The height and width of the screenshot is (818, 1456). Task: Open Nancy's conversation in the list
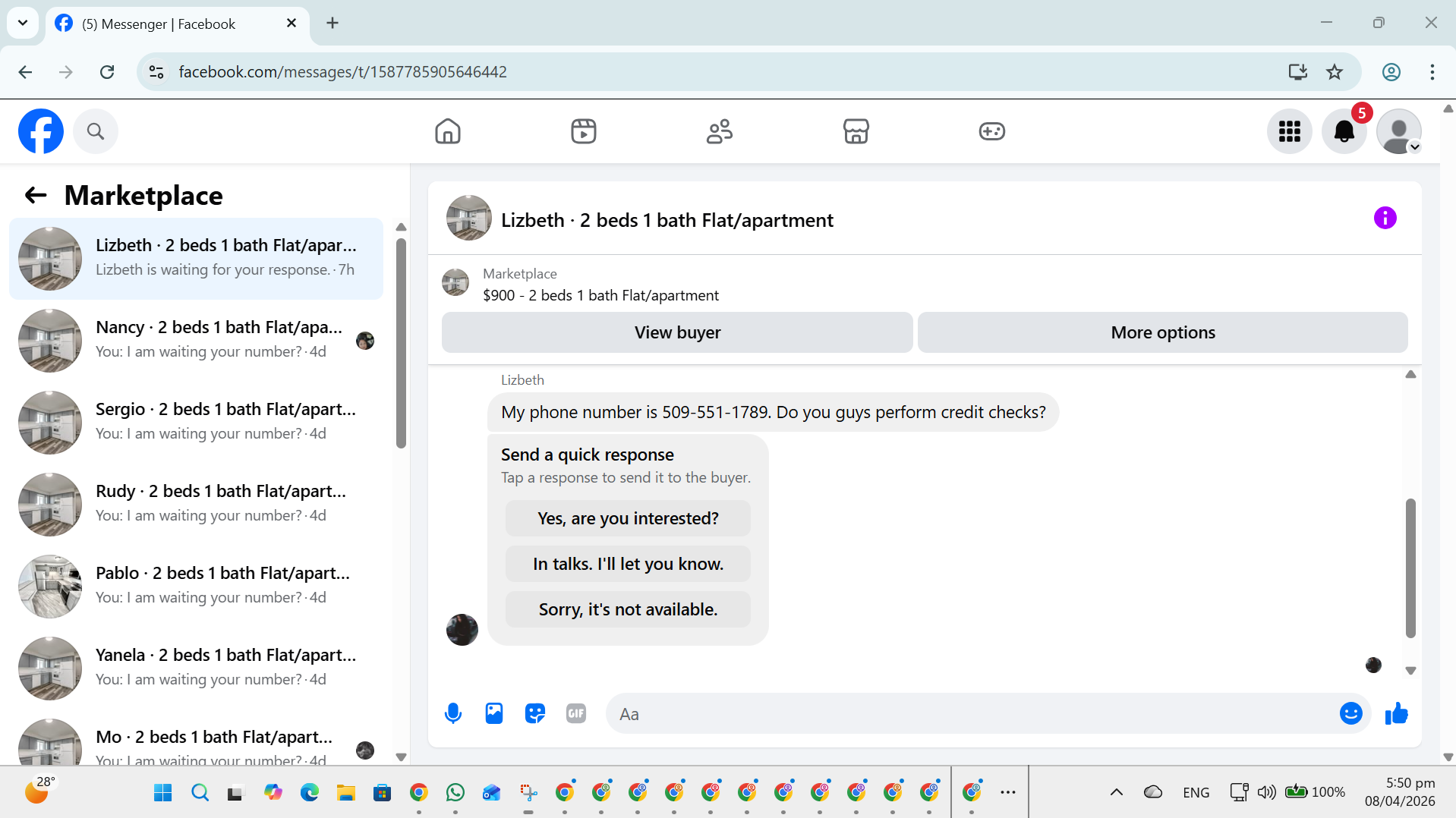[196, 341]
